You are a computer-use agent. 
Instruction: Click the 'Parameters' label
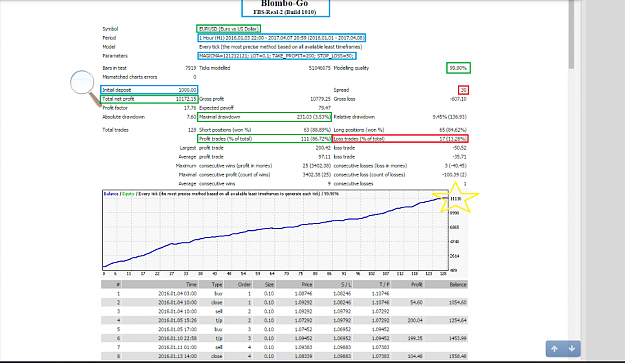coord(115,56)
